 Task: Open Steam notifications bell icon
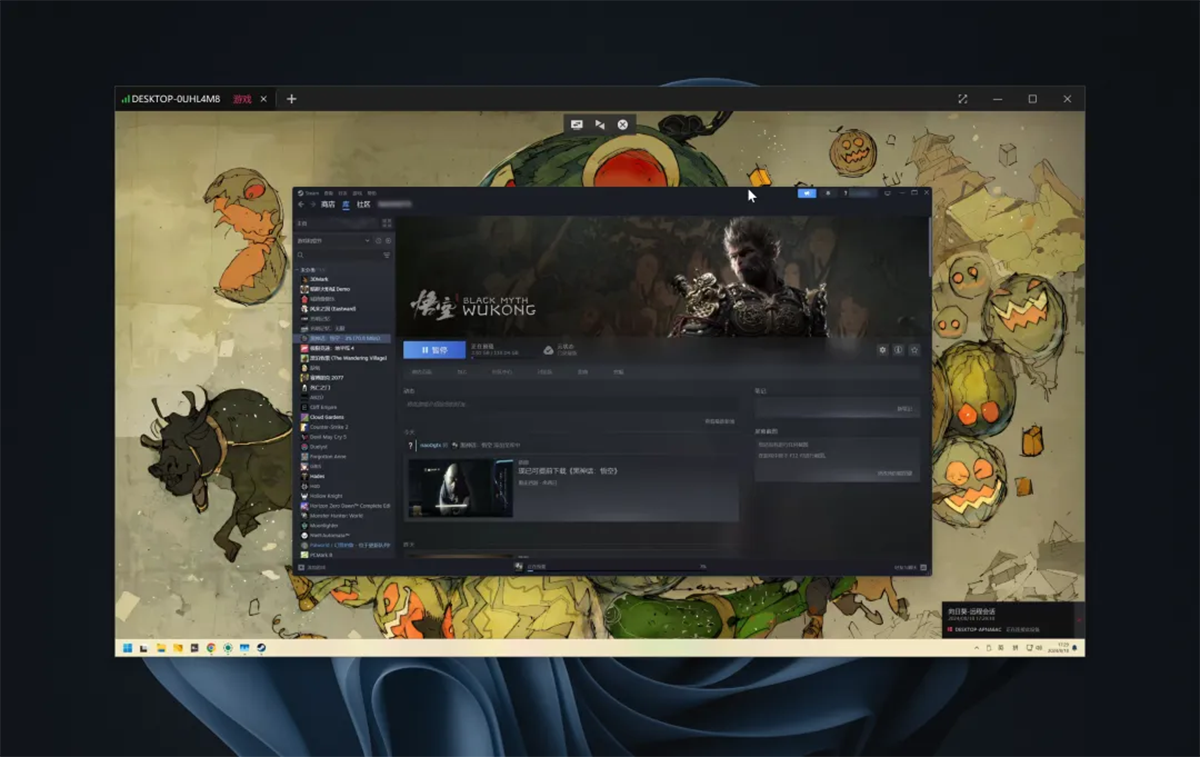click(x=827, y=193)
